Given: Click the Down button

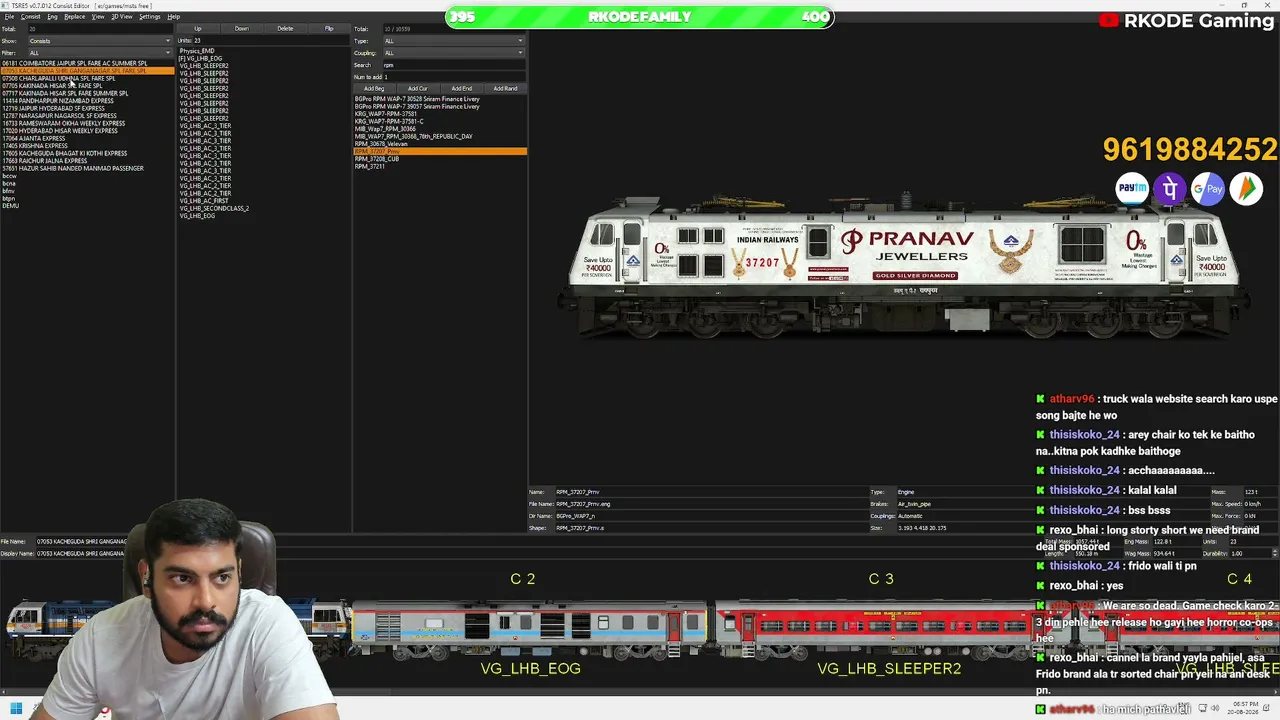Looking at the screenshot, I should (x=242, y=29).
